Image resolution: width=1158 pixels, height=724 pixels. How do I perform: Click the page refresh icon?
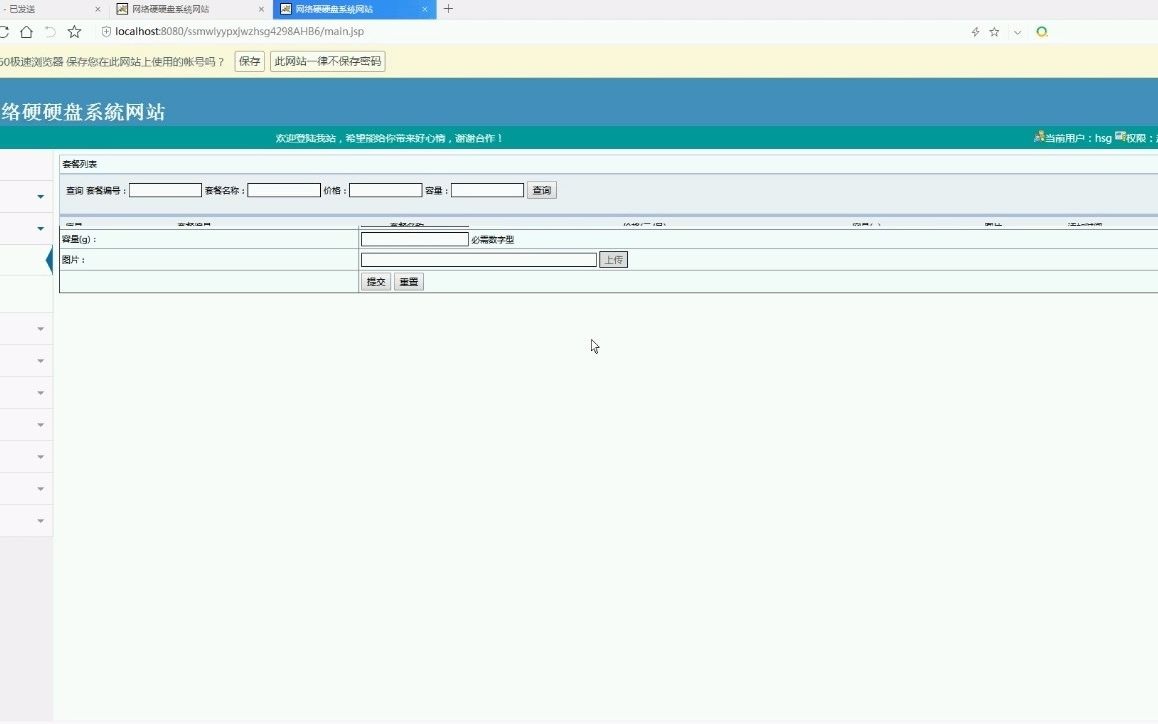[4, 31]
